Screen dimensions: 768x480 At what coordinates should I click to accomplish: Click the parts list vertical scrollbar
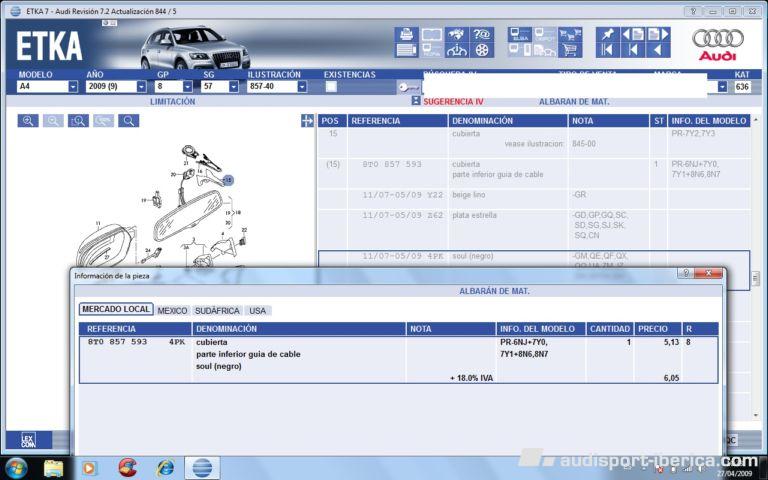755,267
